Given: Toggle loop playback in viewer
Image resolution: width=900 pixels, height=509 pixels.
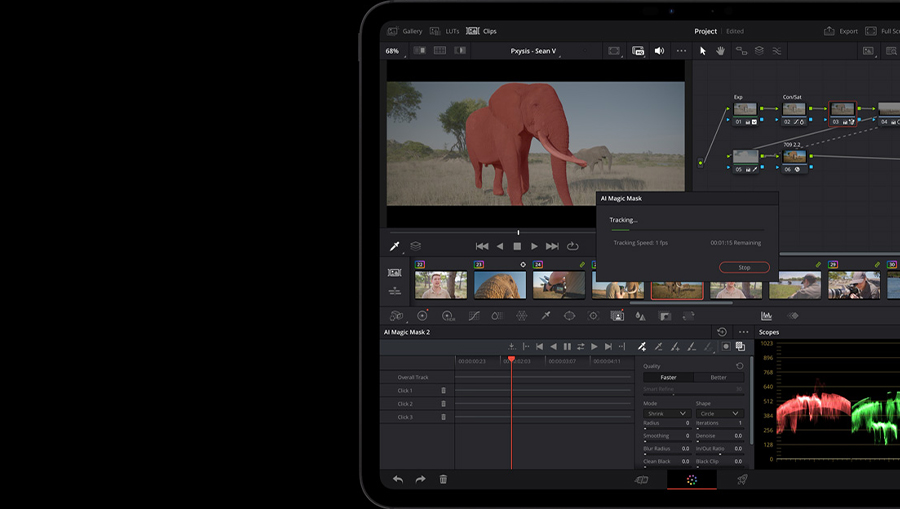Looking at the screenshot, I should coord(573,246).
